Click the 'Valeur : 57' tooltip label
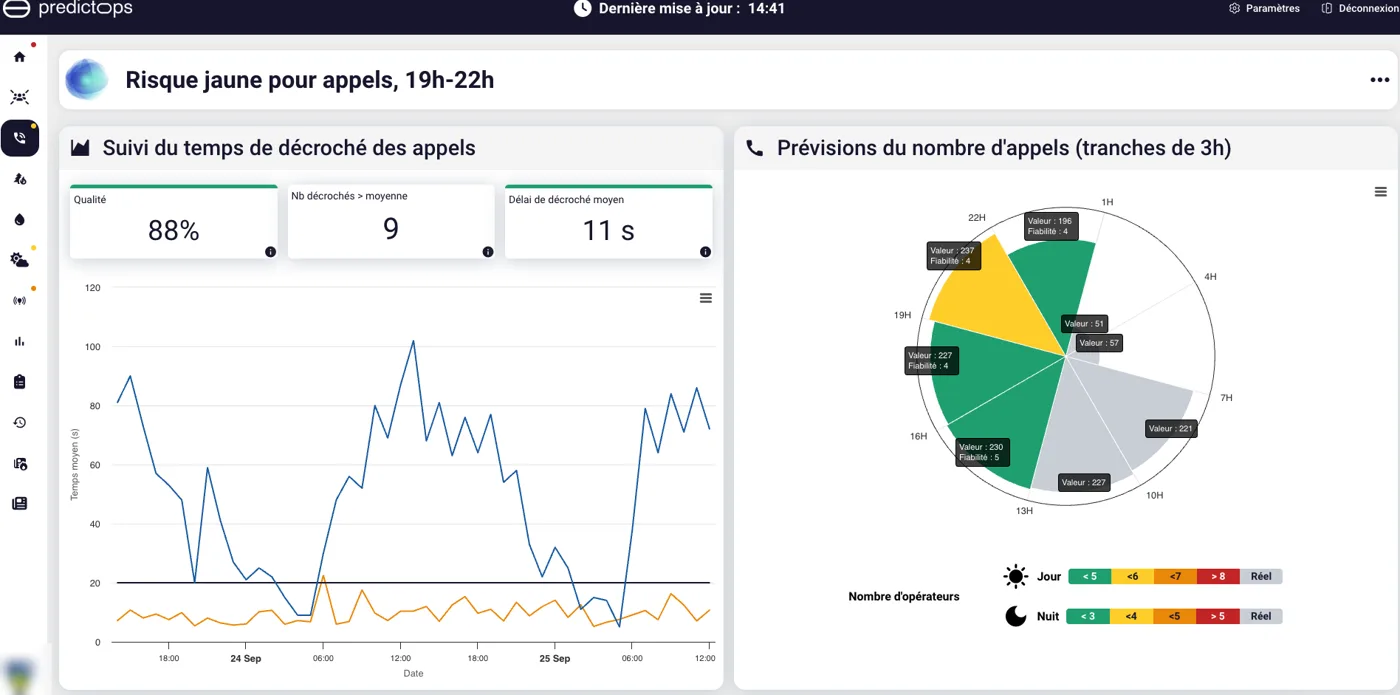 tap(1099, 343)
